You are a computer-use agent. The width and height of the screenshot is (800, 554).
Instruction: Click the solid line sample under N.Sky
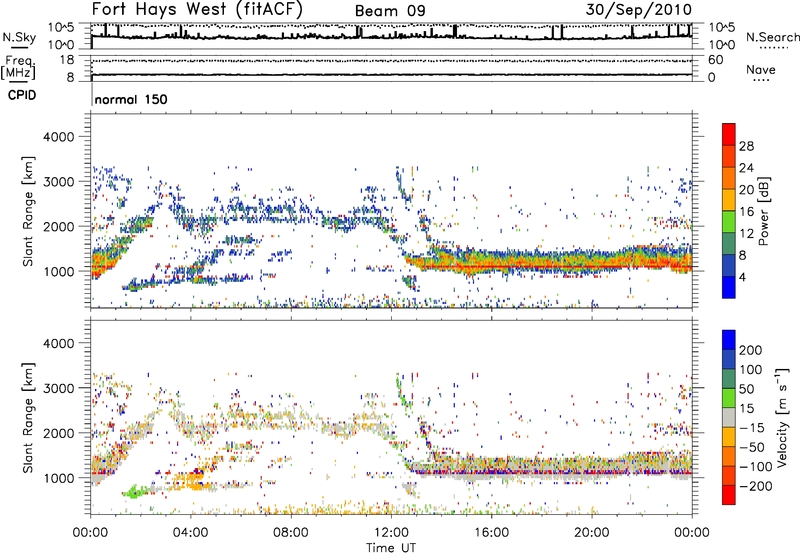pyautogui.click(x=19, y=47)
